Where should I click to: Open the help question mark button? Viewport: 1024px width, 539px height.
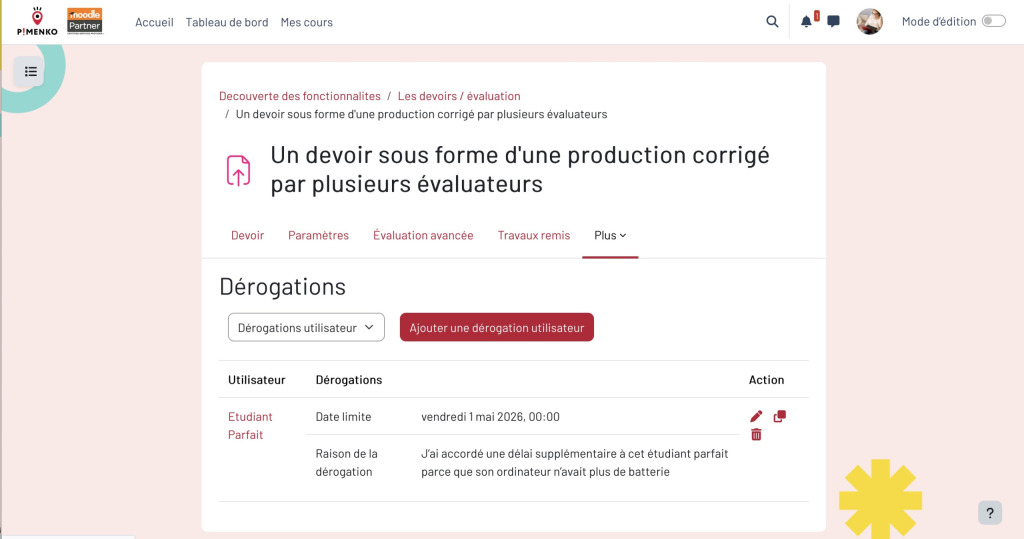990,513
